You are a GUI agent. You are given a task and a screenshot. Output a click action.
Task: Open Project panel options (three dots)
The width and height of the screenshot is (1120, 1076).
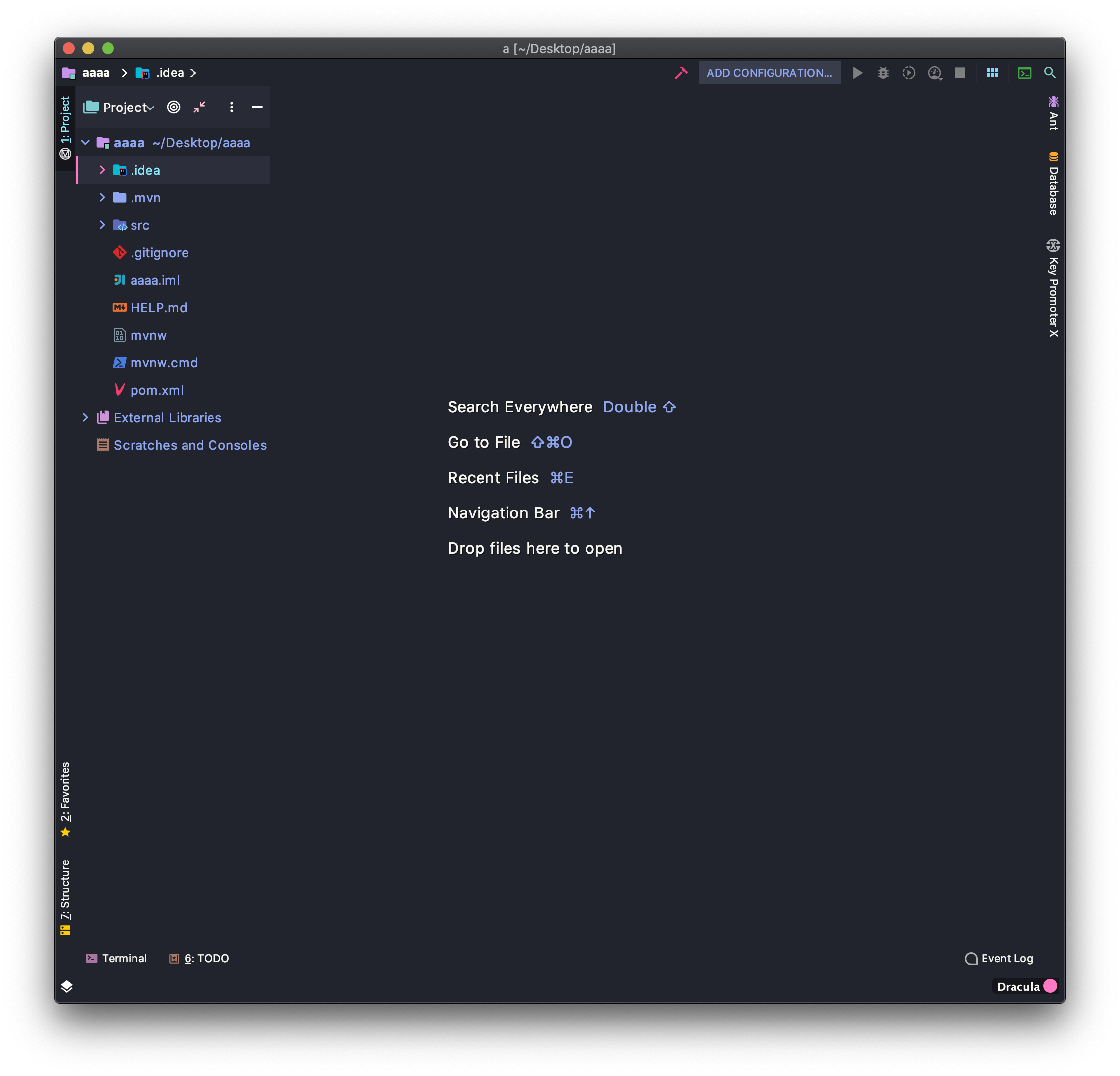click(232, 107)
